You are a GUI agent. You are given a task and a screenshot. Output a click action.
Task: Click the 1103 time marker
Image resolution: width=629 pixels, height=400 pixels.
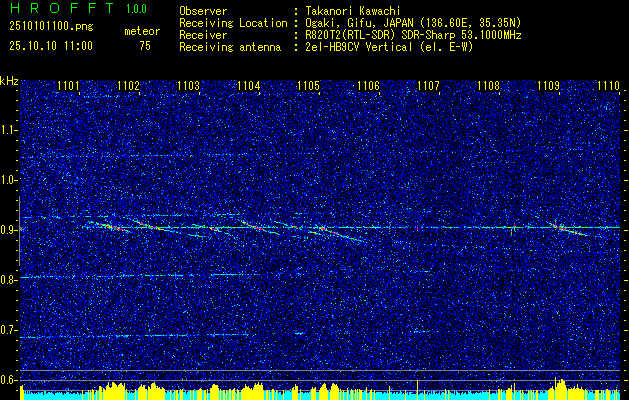tap(188, 86)
